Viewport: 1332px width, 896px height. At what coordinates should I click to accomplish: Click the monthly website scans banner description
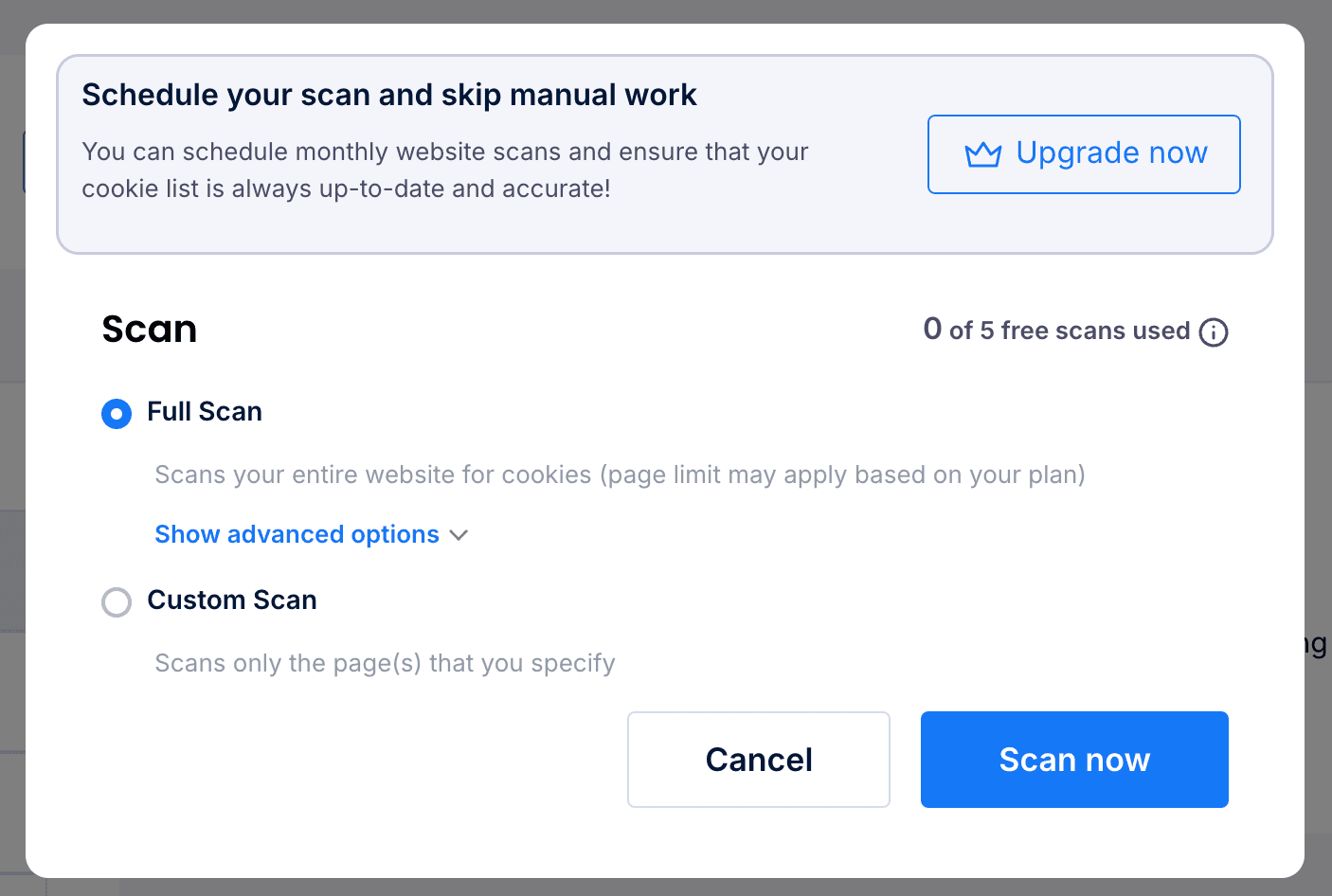pos(445,170)
